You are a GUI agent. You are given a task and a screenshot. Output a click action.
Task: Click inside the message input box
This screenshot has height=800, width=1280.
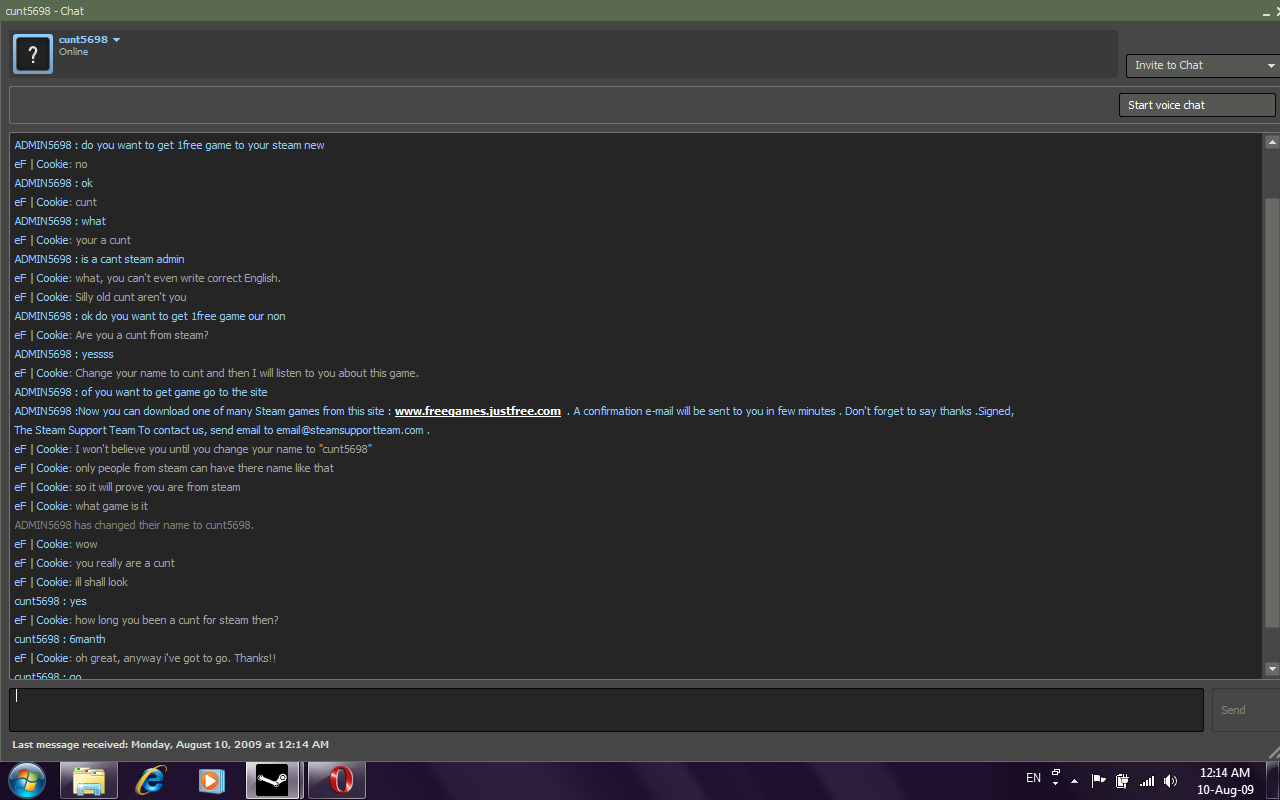[605, 710]
